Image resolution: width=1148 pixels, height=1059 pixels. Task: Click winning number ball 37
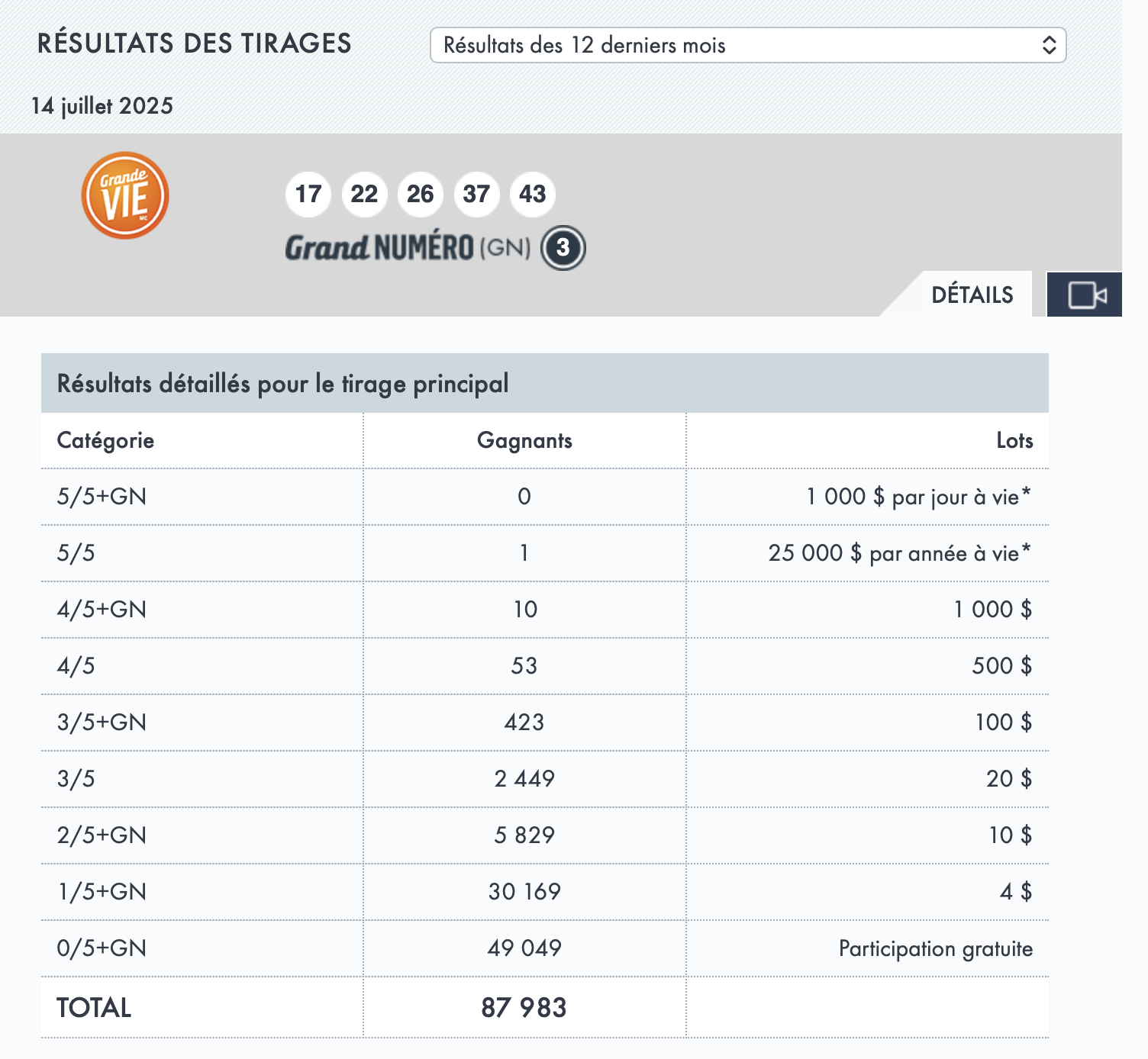coord(476,194)
